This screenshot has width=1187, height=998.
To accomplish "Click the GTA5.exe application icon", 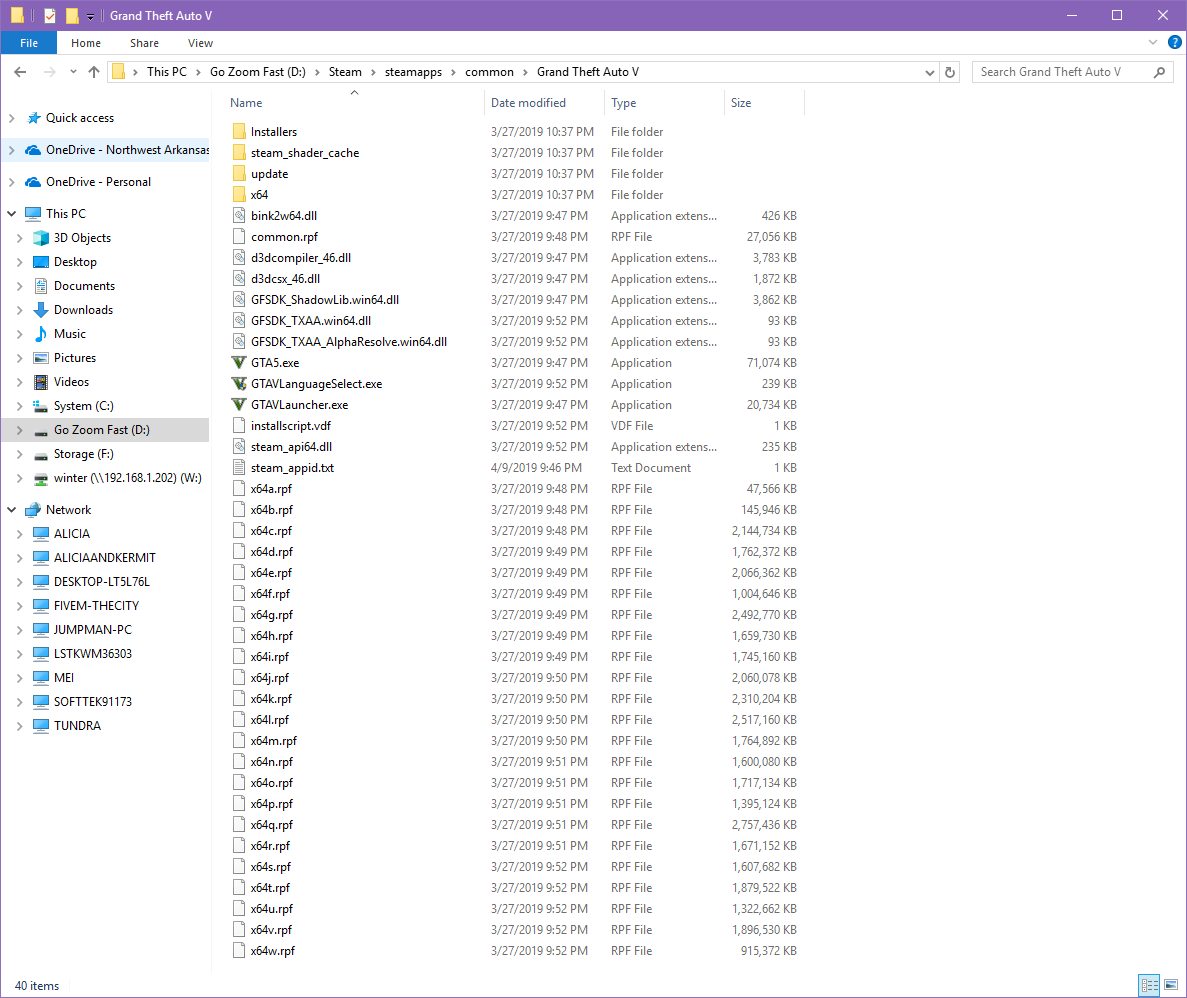I will click(x=238, y=363).
